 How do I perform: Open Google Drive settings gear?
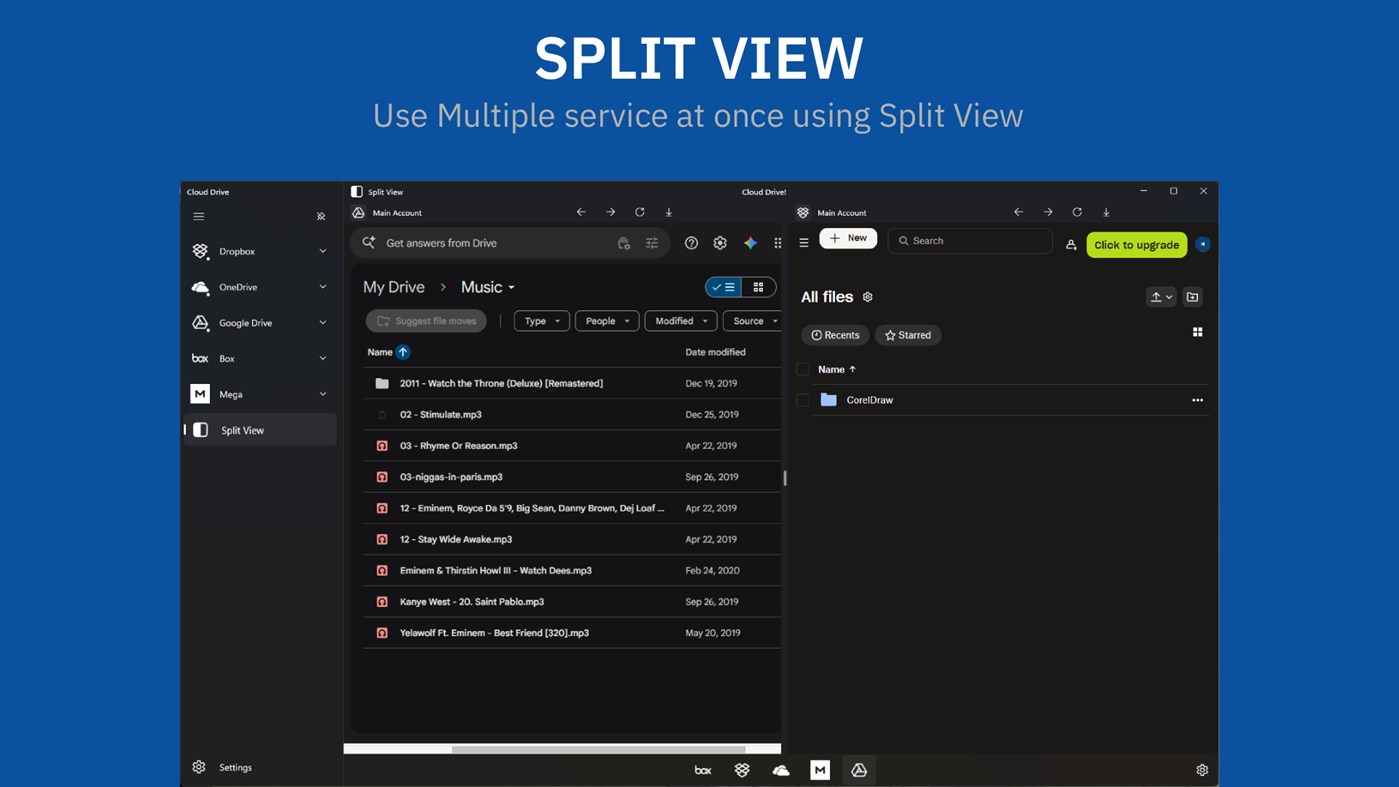[720, 243]
